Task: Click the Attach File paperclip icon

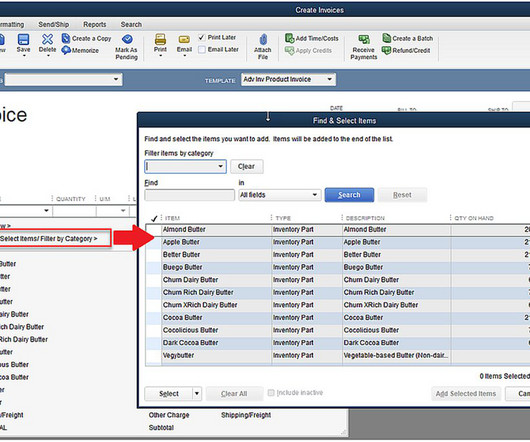Action: (263, 39)
